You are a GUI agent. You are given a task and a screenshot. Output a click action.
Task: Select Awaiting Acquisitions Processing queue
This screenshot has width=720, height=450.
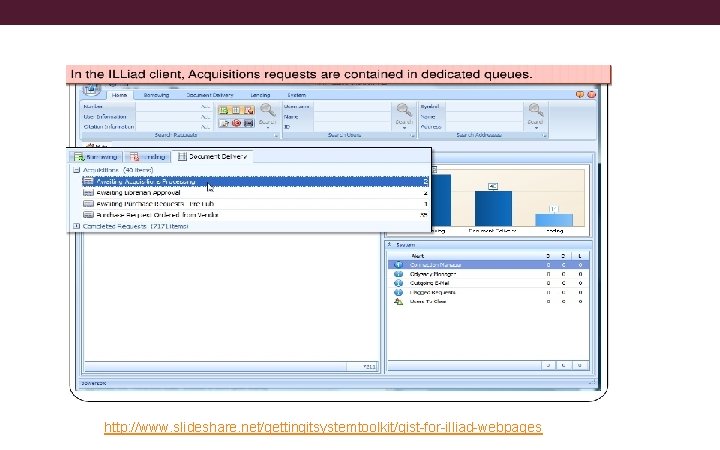point(256,181)
